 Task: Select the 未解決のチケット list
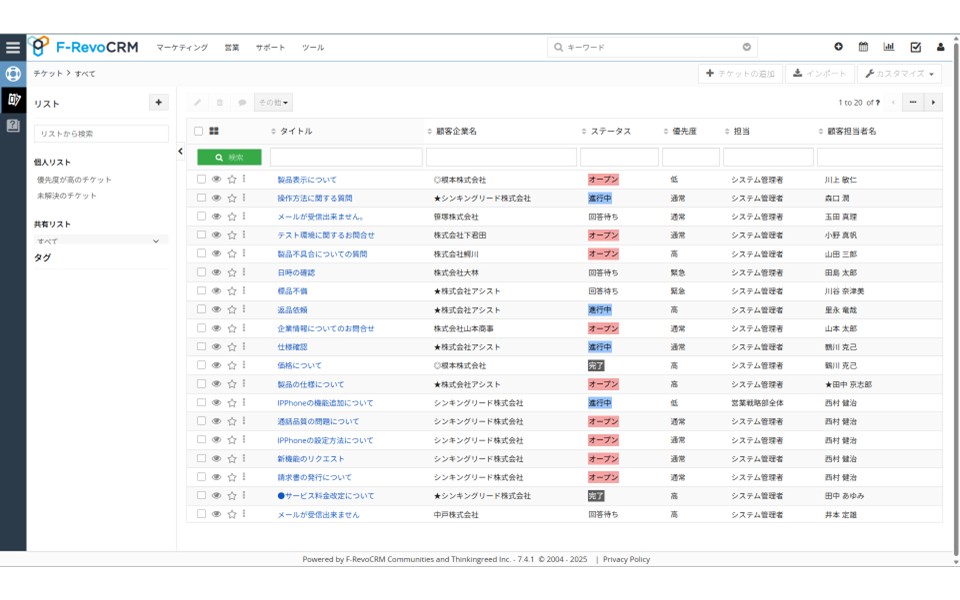[67, 196]
